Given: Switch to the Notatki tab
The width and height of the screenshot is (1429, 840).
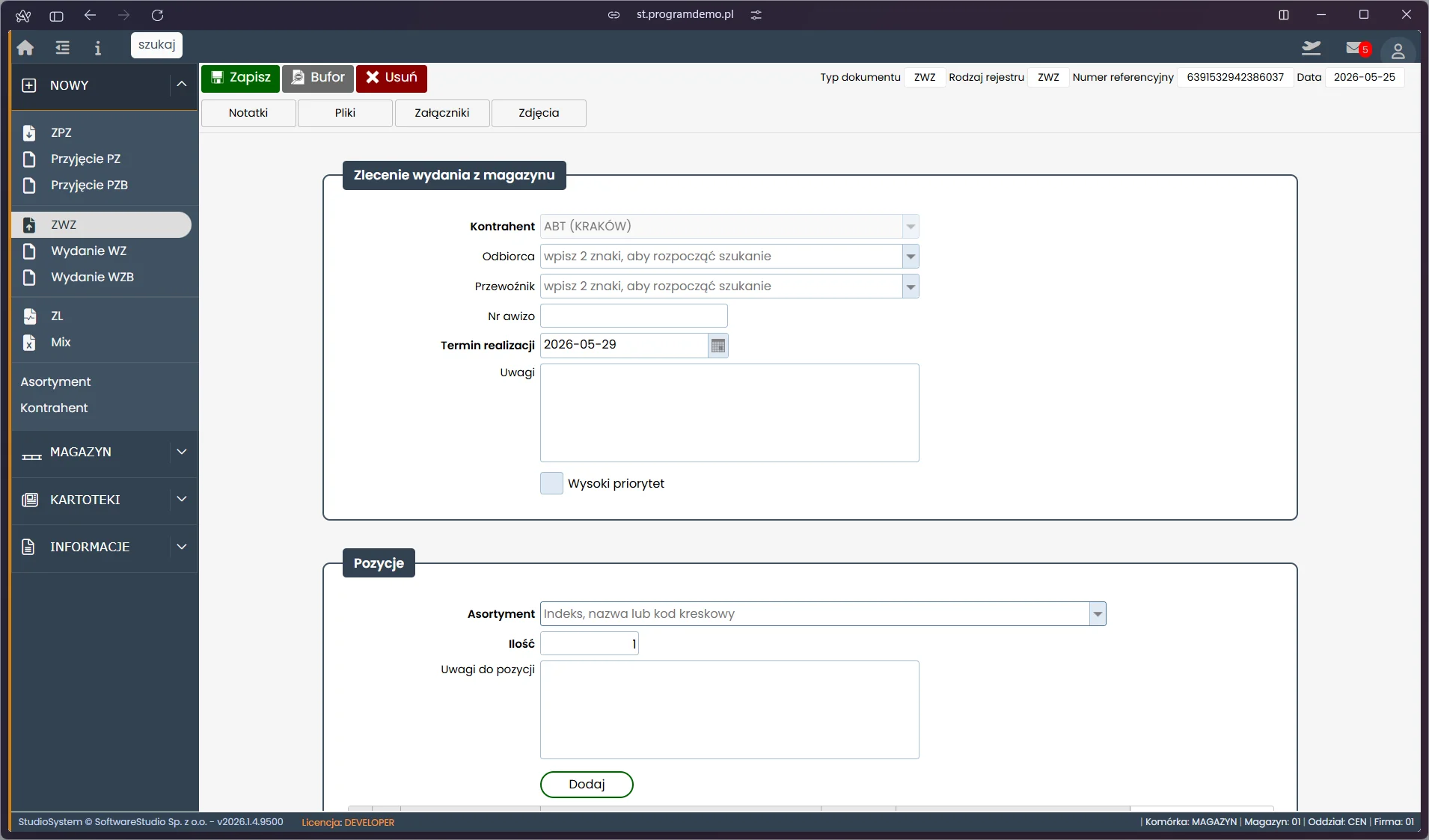Looking at the screenshot, I should click(x=248, y=113).
